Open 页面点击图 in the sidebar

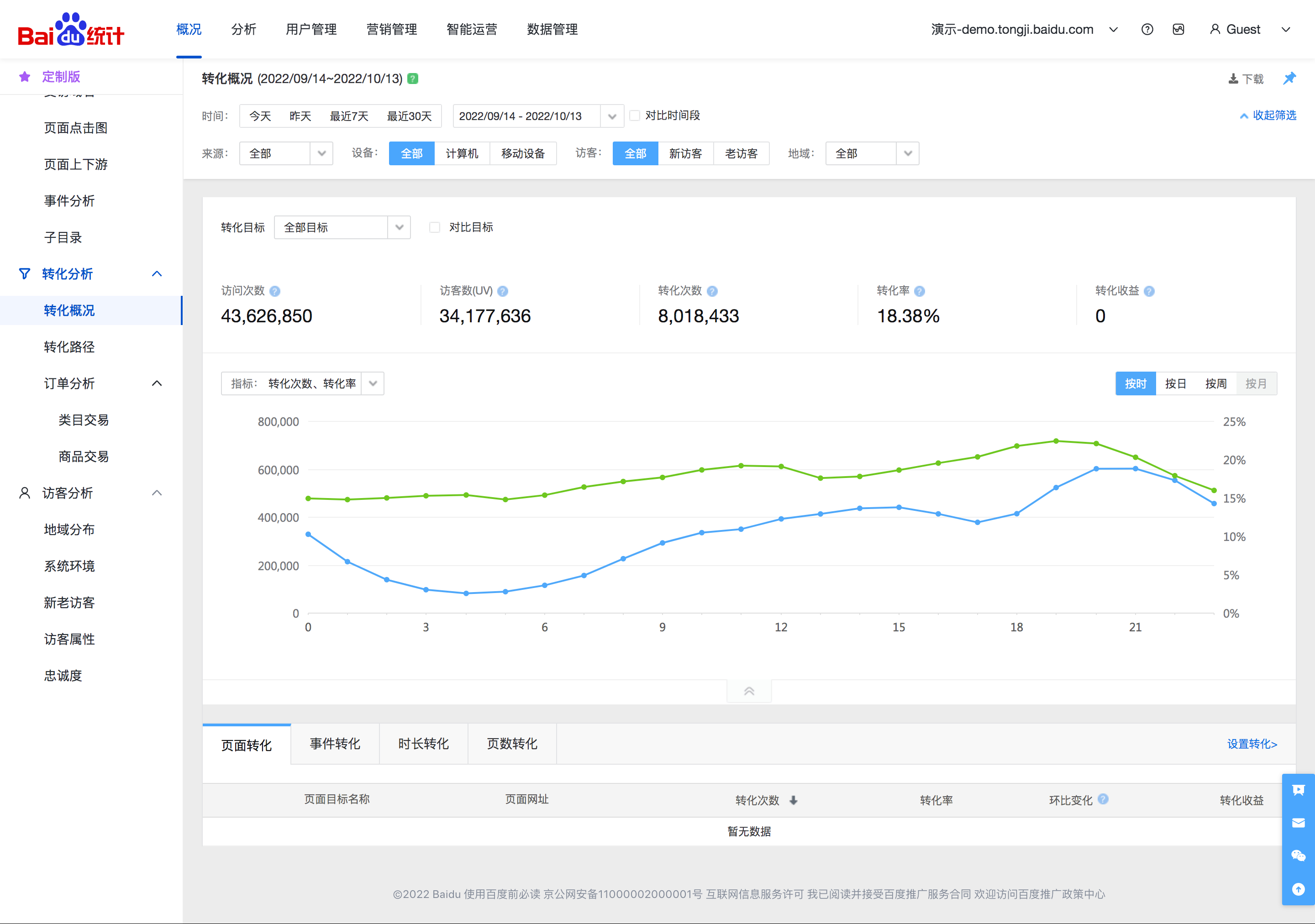pos(76,128)
